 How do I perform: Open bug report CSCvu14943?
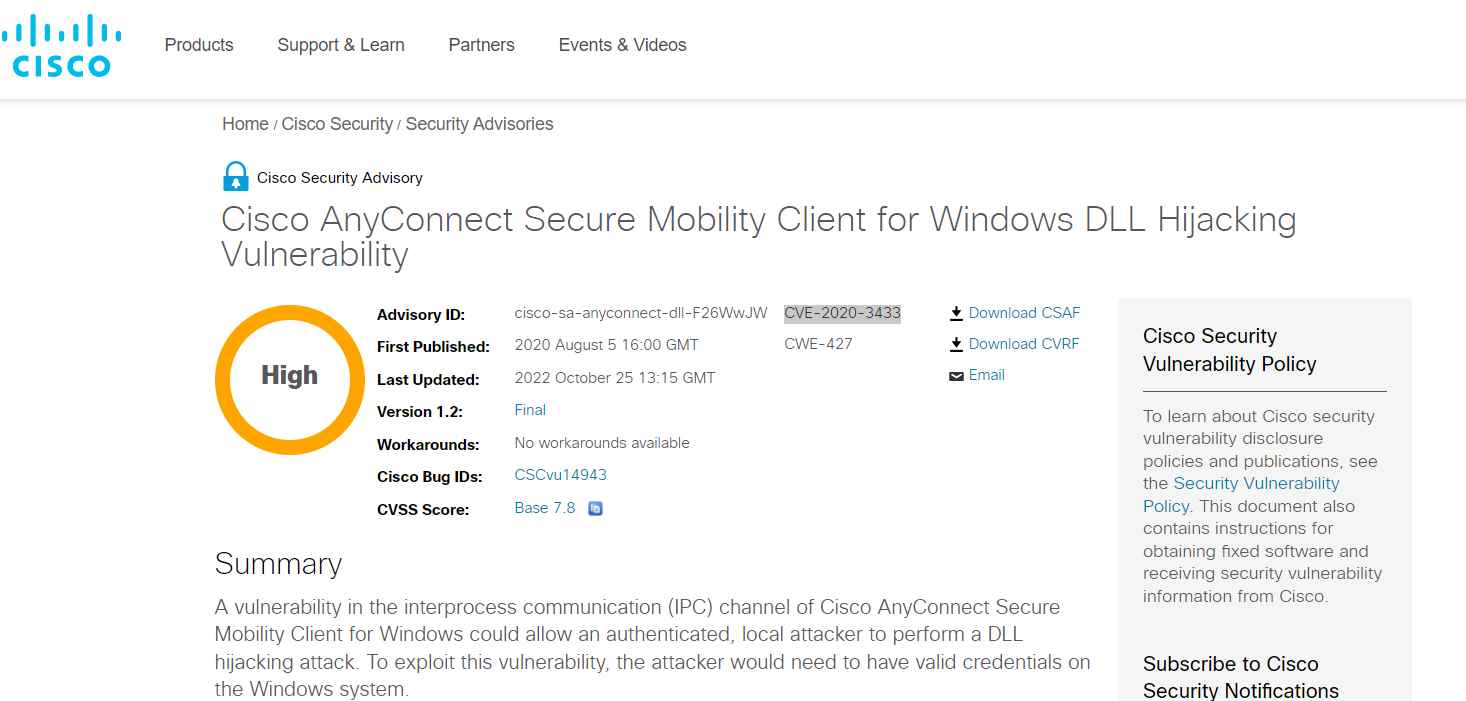click(560, 474)
